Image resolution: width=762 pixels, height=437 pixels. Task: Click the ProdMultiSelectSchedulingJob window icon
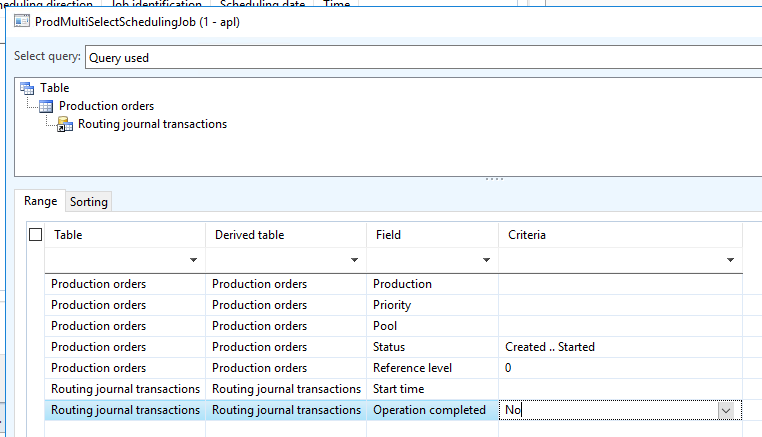pos(21,21)
